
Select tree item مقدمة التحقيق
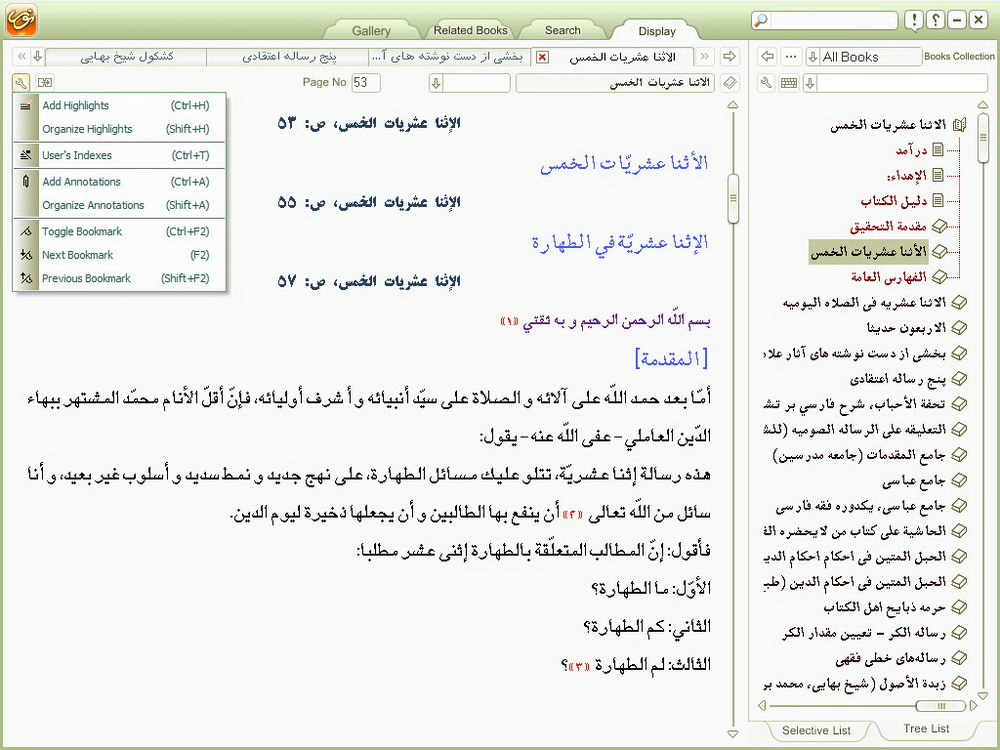tap(887, 226)
